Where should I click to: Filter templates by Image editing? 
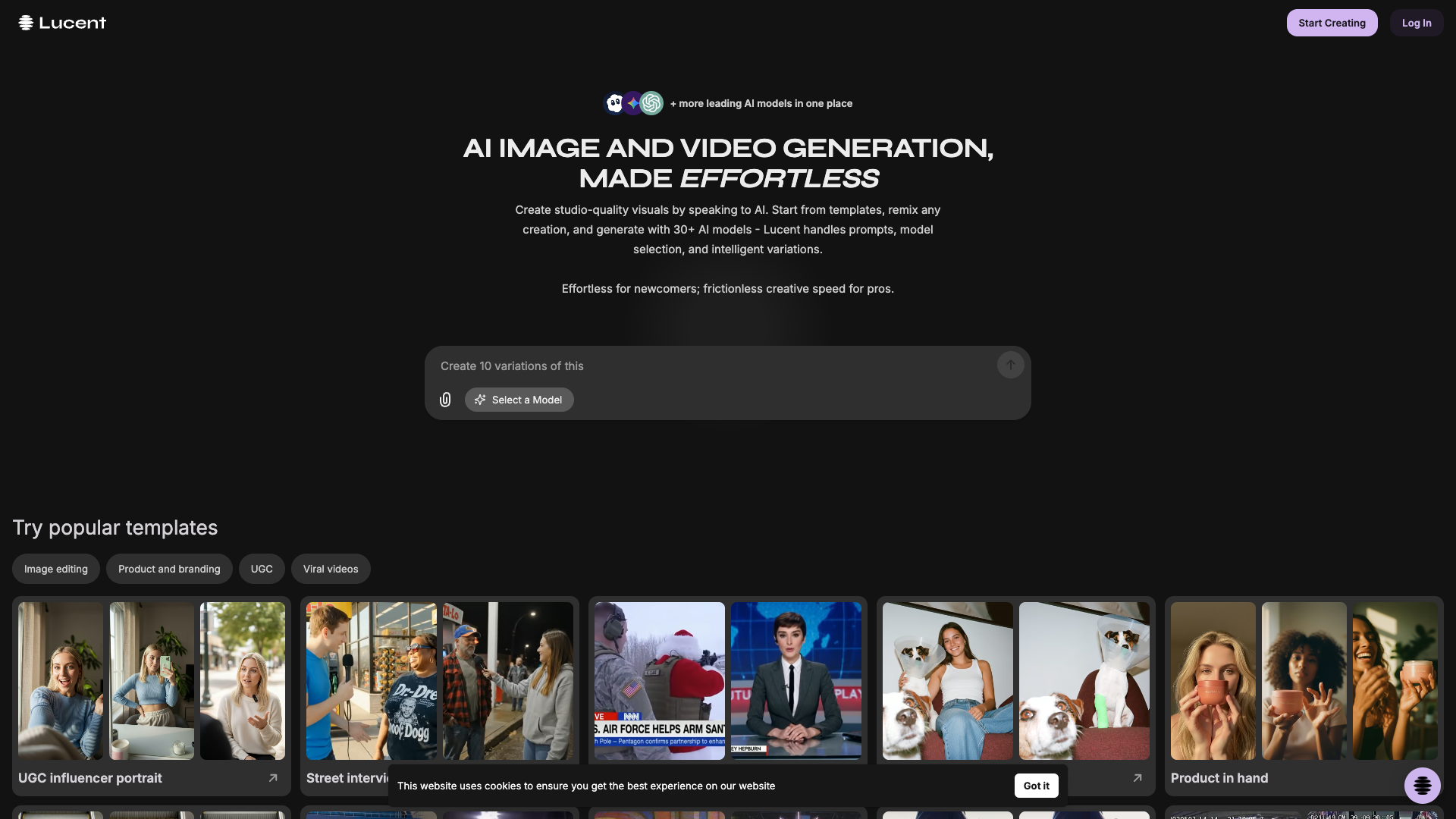[55, 569]
